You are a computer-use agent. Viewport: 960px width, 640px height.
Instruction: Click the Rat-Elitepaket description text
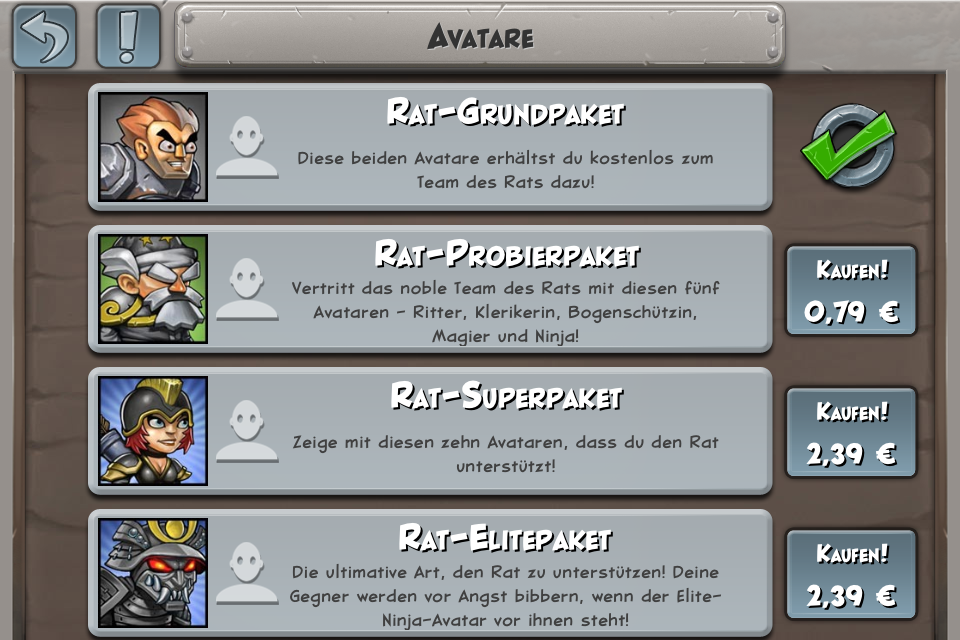click(x=506, y=596)
